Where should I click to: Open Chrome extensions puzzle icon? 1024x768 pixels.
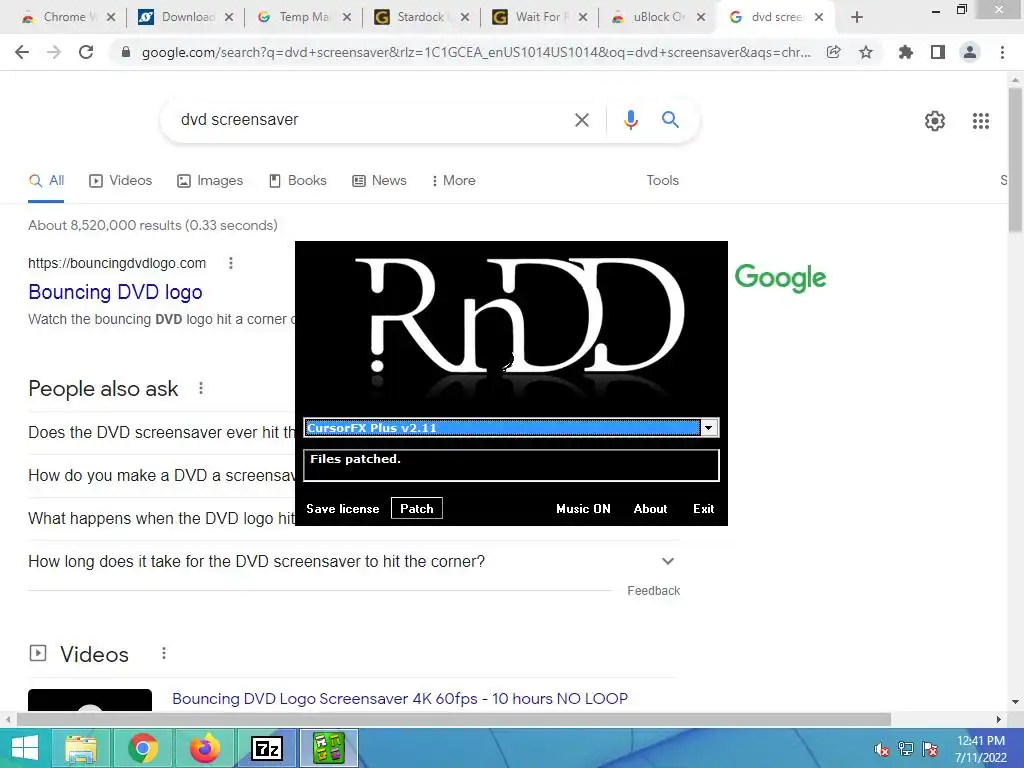[x=905, y=52]
